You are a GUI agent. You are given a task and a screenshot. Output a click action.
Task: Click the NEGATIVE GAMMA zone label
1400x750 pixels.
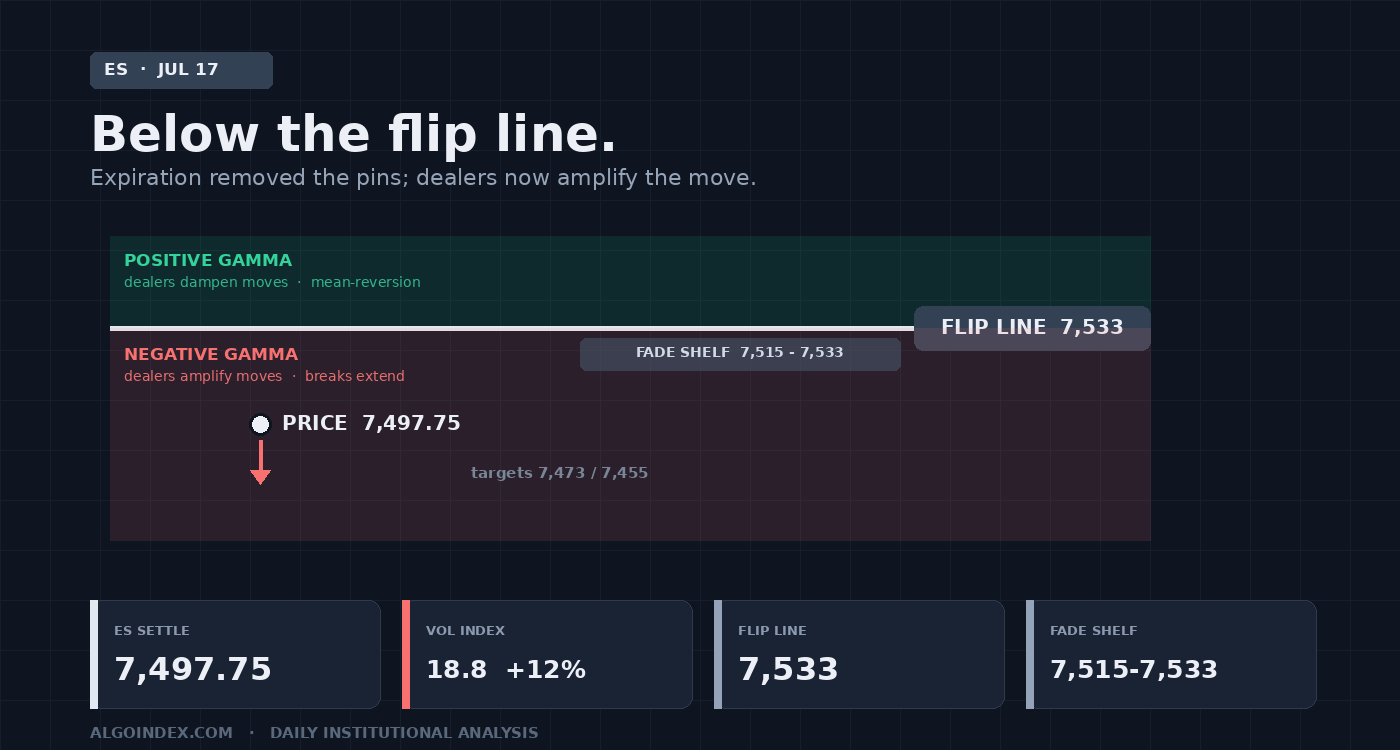coord(211,354)
